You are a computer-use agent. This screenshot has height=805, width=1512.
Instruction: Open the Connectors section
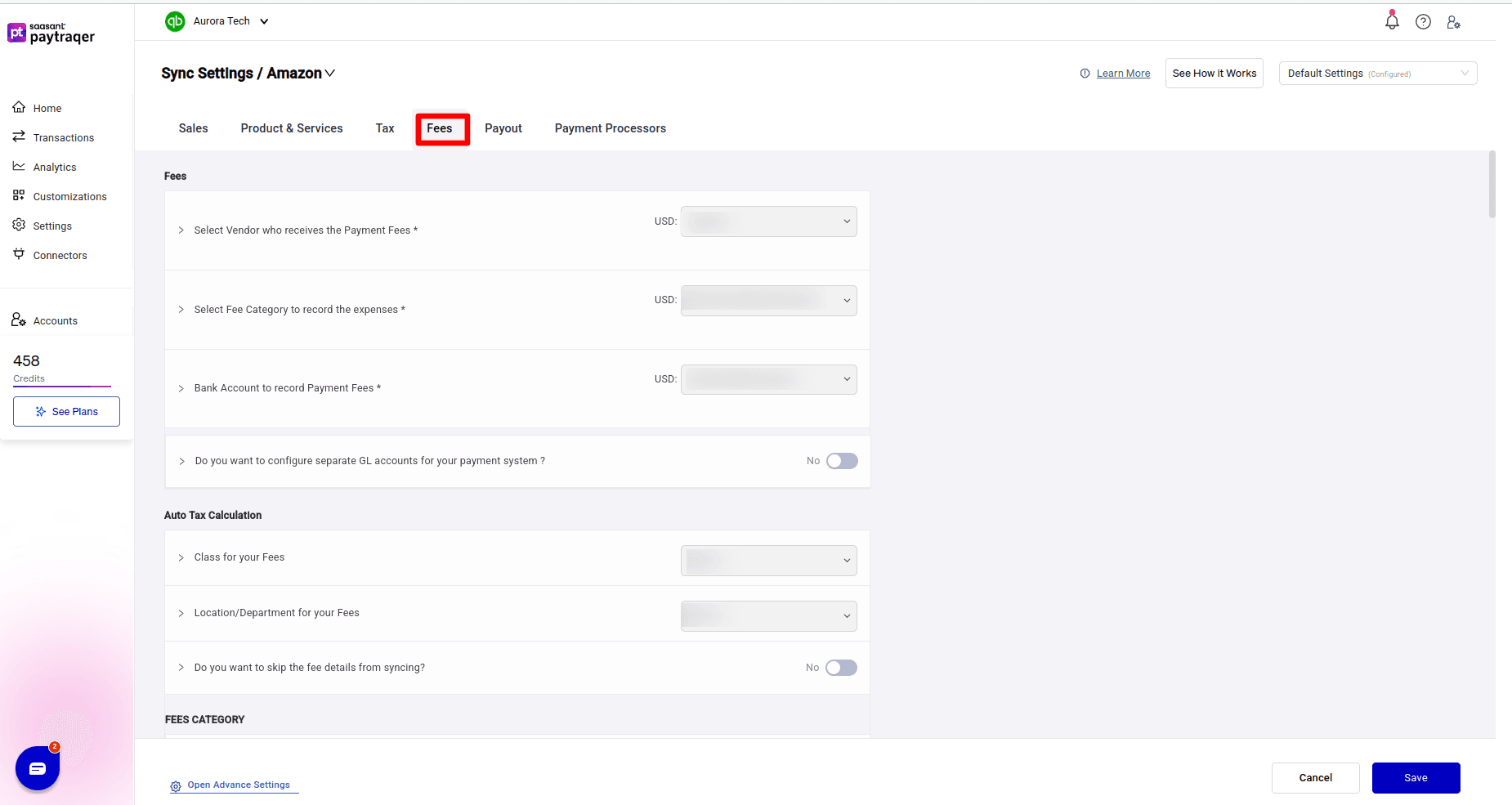click(x=20, y=255)
